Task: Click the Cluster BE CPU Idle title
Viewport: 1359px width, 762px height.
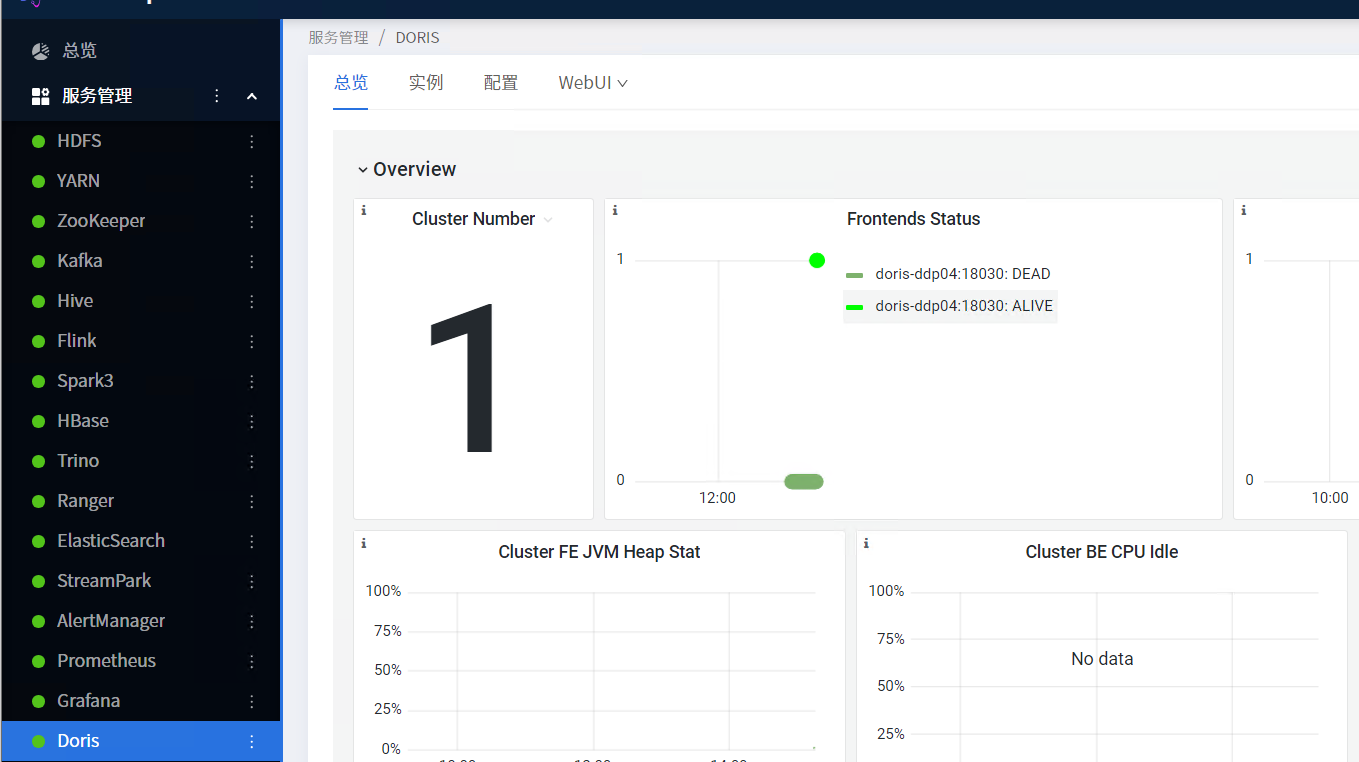Action: pos(1101,552)
